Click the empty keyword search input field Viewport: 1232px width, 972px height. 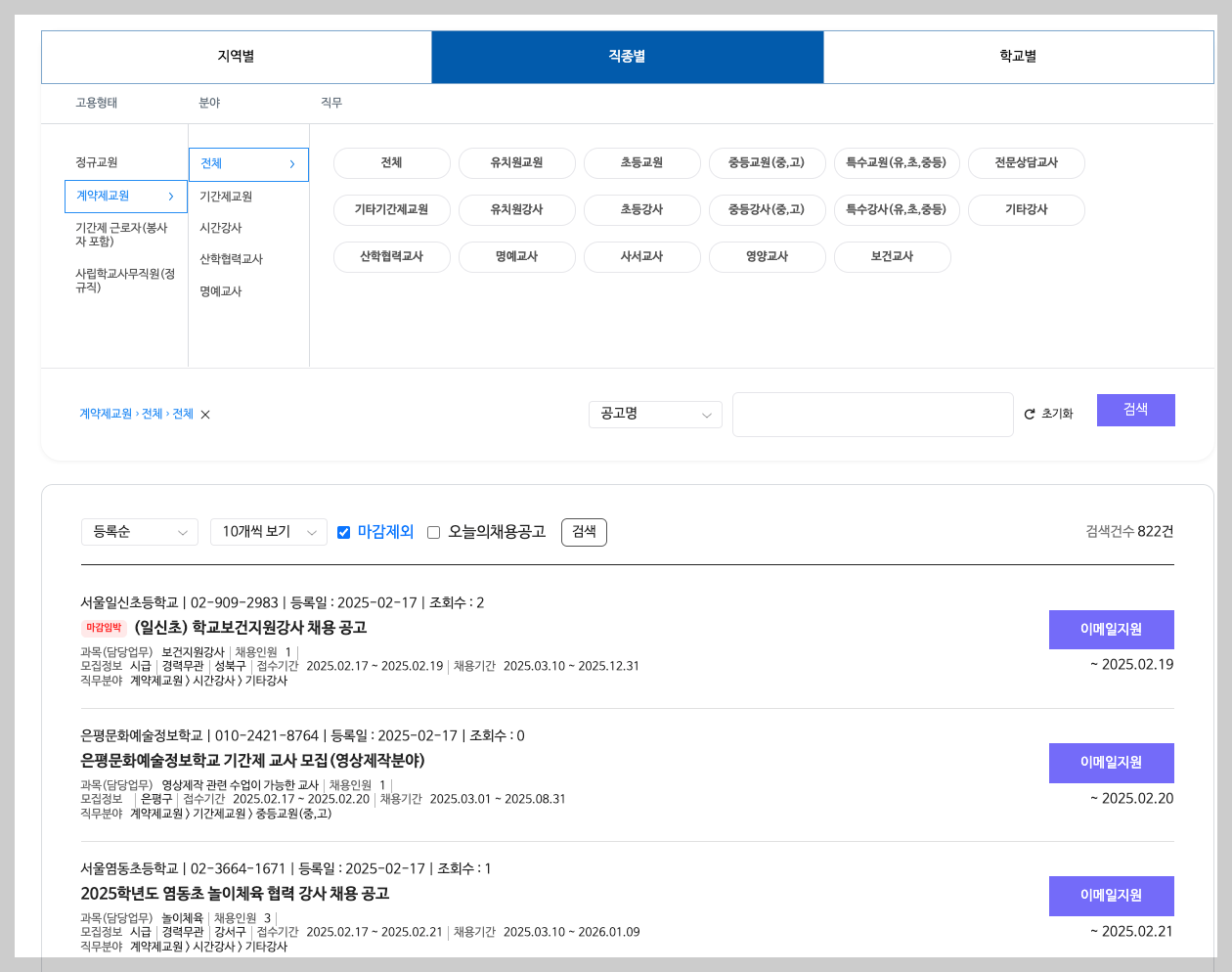pyautogui.click(x=872, y=414)
